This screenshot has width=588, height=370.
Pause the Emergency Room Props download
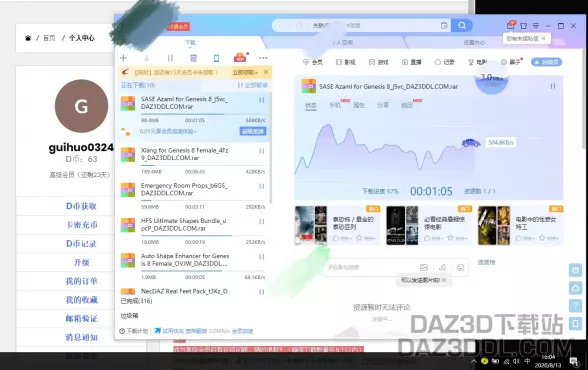[x=262, y=186]
